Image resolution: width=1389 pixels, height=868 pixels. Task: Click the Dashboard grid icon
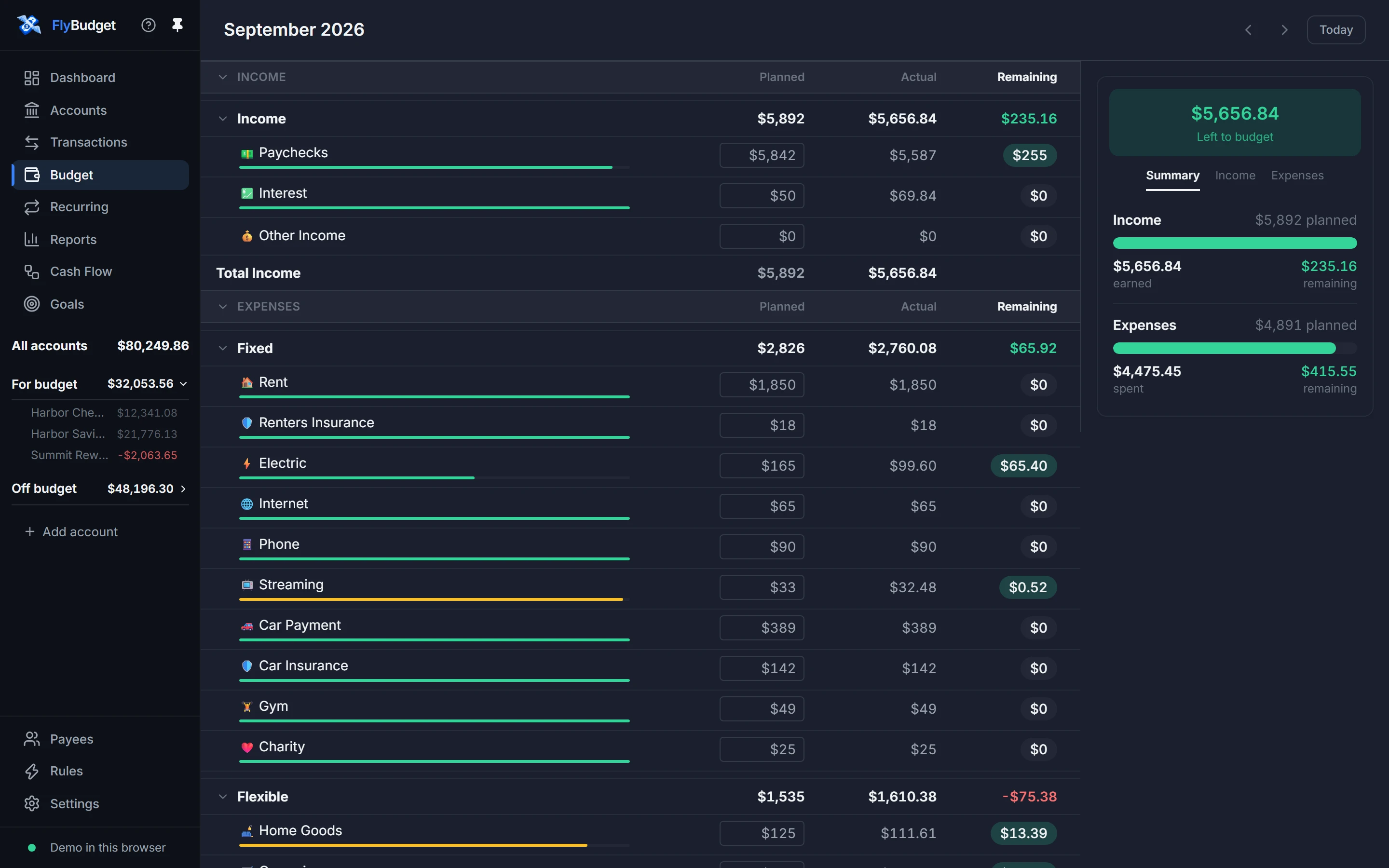31,78
